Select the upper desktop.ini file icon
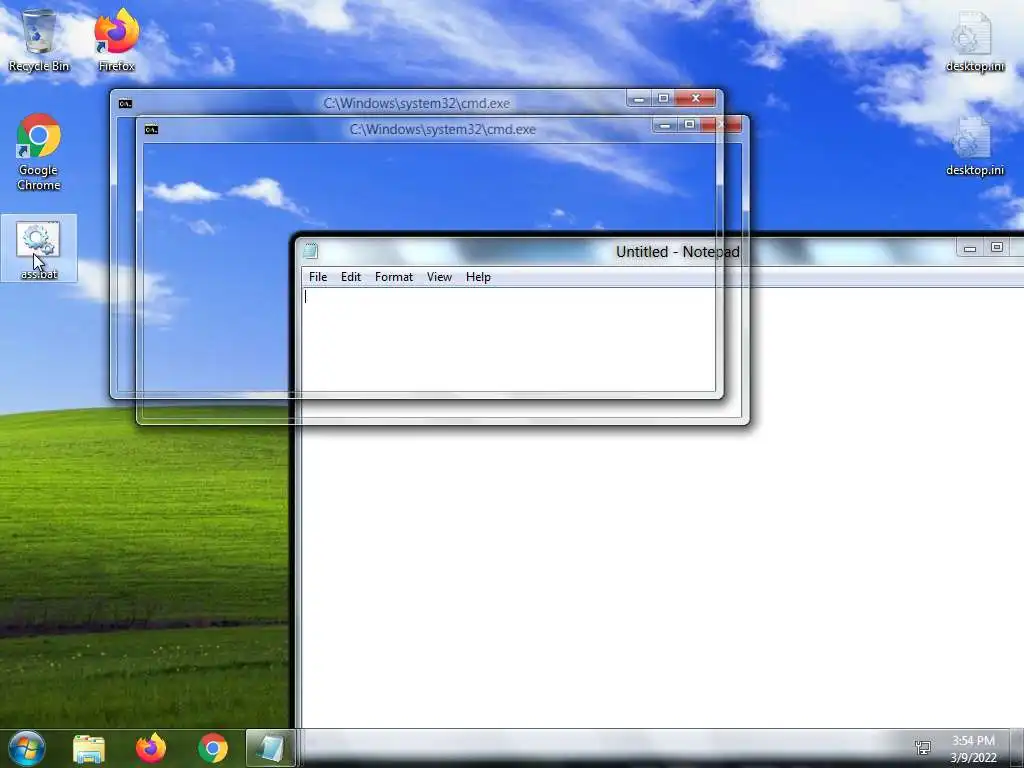 pyautogui.click(x=974, y=40)
